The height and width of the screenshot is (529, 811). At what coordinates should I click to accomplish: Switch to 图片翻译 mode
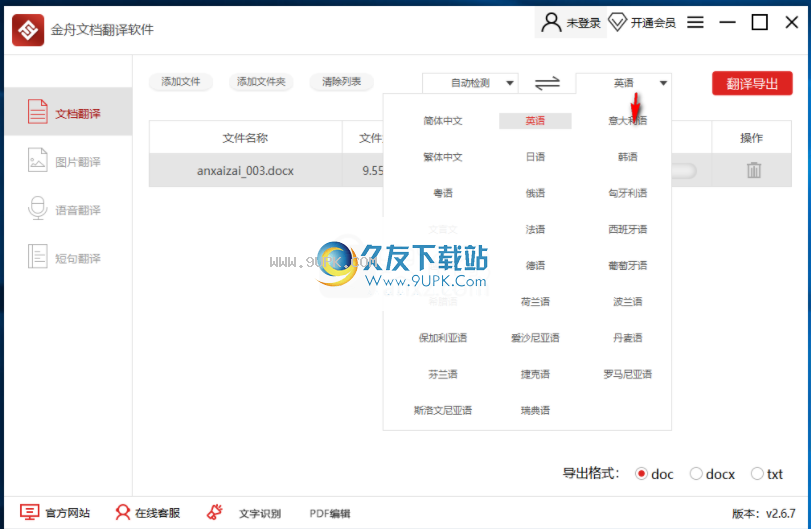click(68, 161)
